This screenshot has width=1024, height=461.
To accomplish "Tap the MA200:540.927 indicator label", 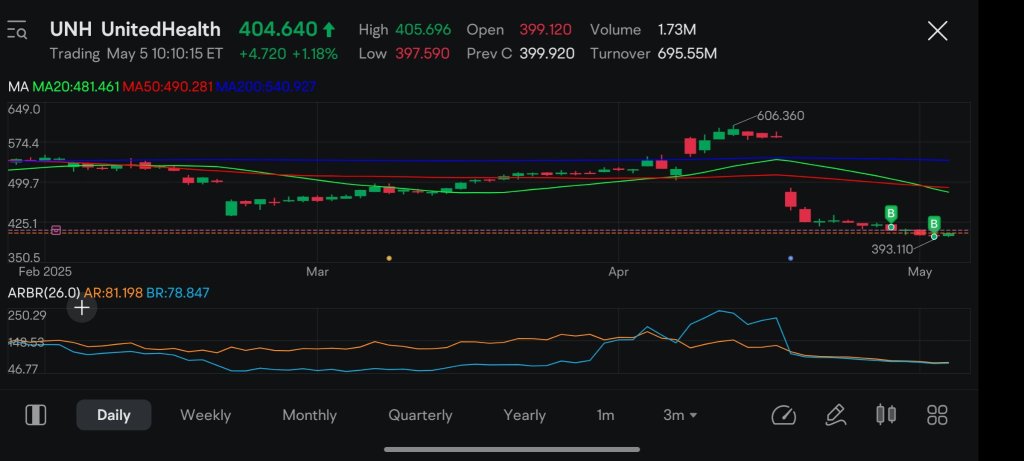I will point(266,86).
